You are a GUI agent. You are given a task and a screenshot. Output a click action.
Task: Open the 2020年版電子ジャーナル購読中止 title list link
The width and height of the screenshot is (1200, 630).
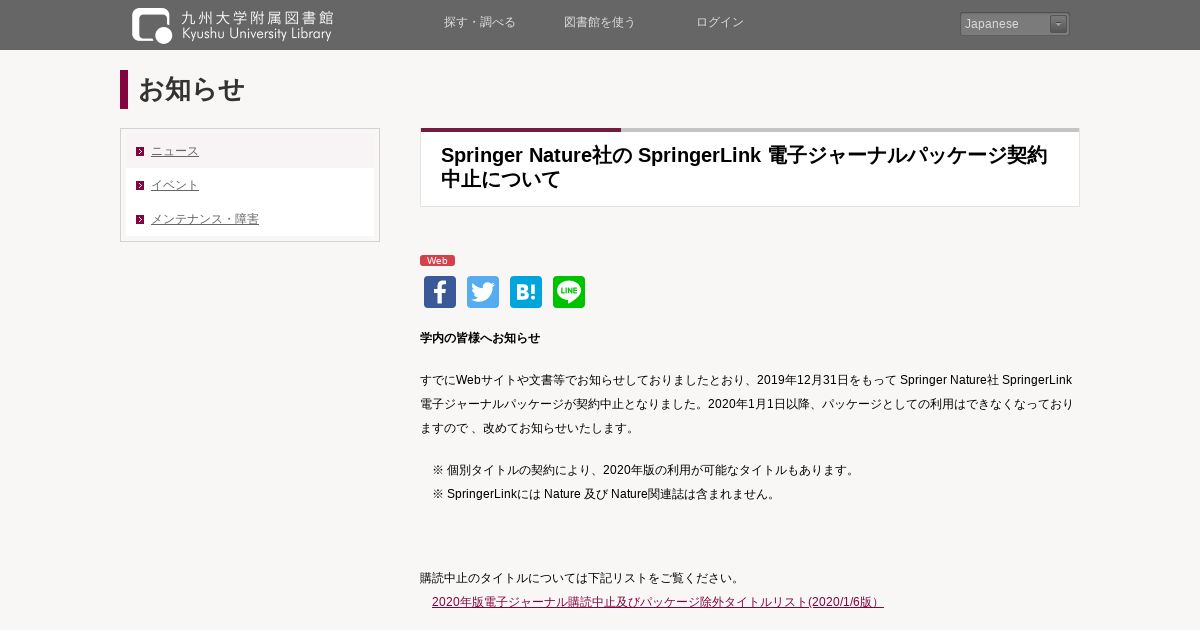click(658, 602)
